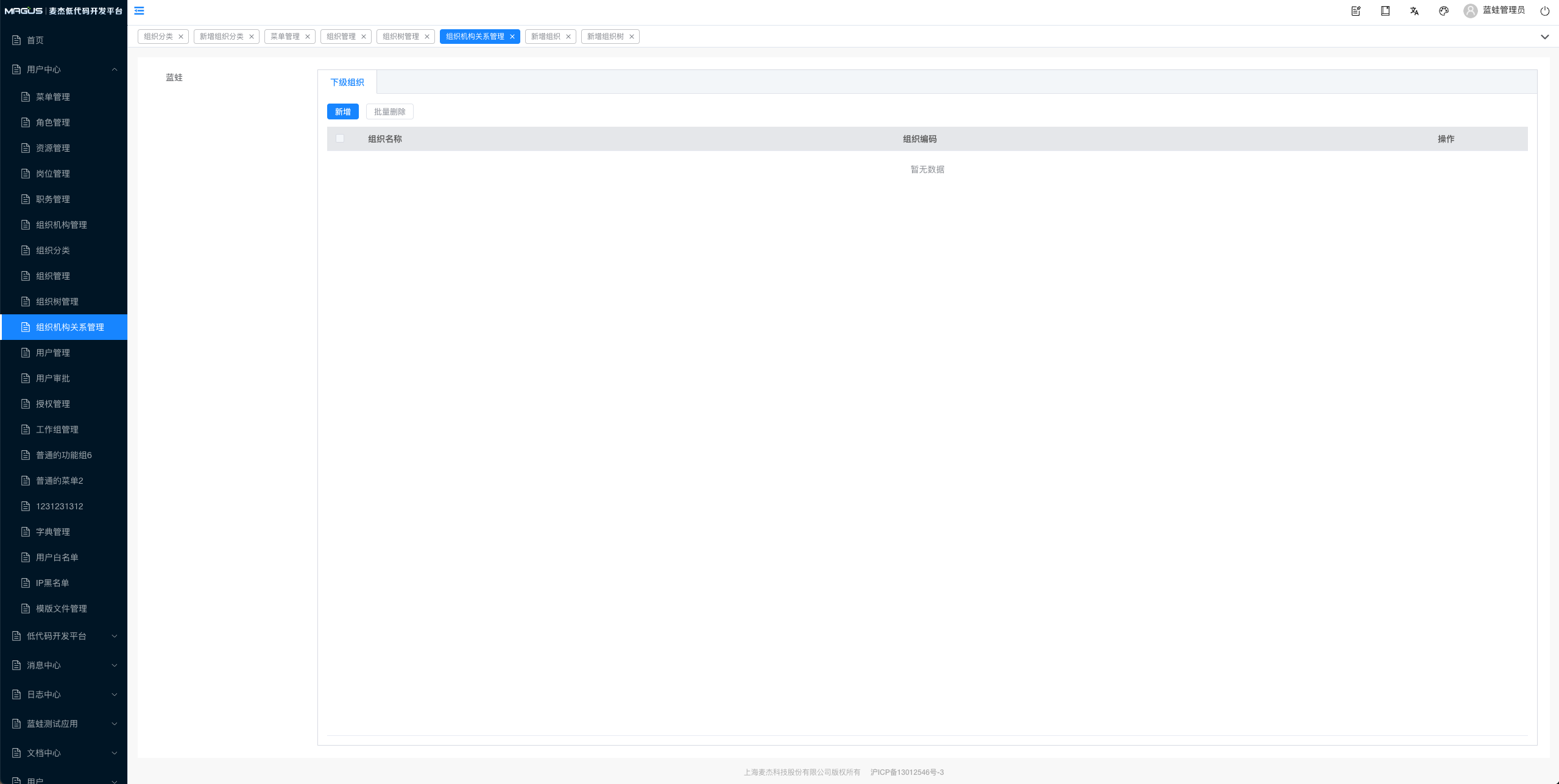The image size is (1559, 784).
Task: Open the 蓝蛙管理员 user menu
Action: [1504, 10]
